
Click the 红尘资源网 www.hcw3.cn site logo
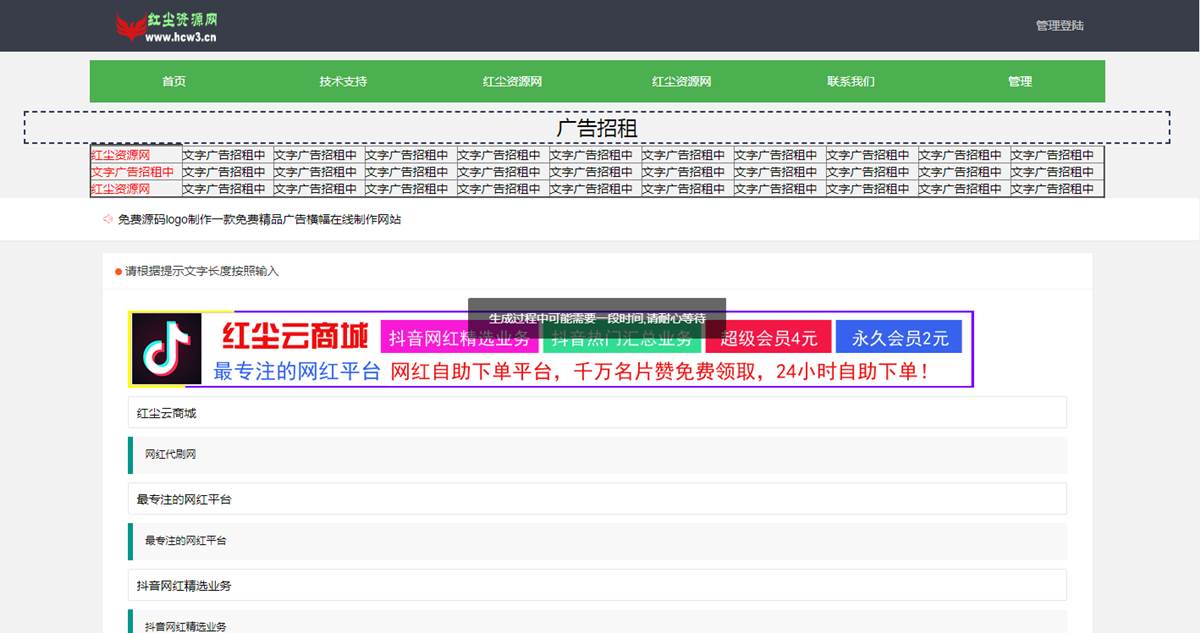tap(167, 27)
